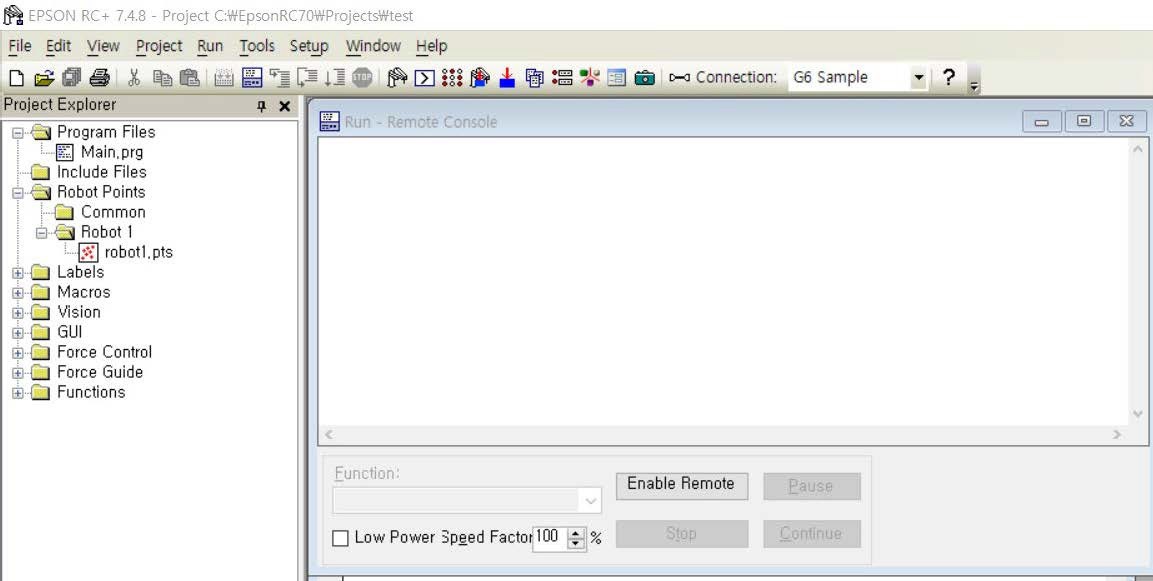Open the I/O Monitor dots icon
This screenshot has height=581, width=1153.
point(452,77)
